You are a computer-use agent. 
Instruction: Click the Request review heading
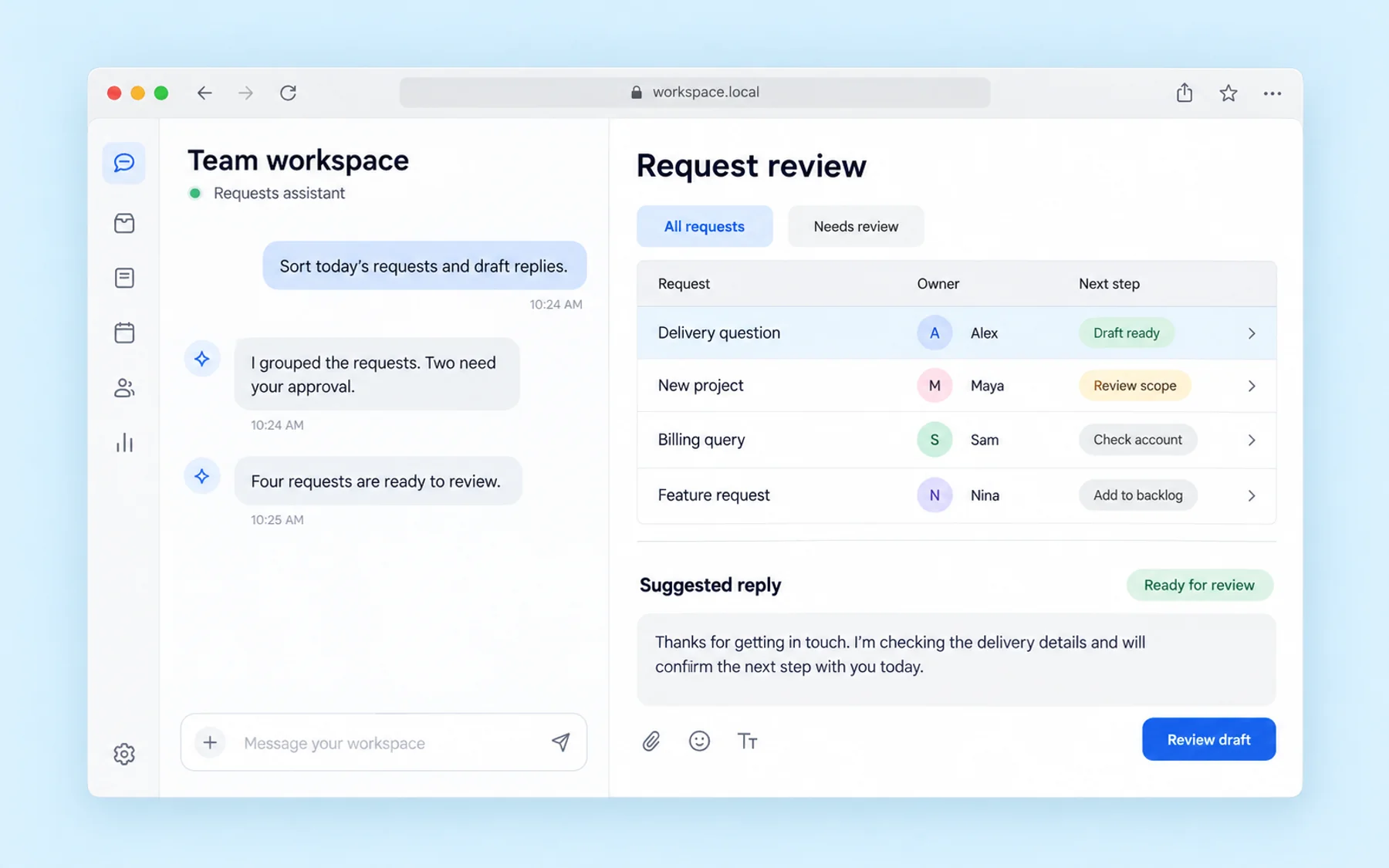751,166
